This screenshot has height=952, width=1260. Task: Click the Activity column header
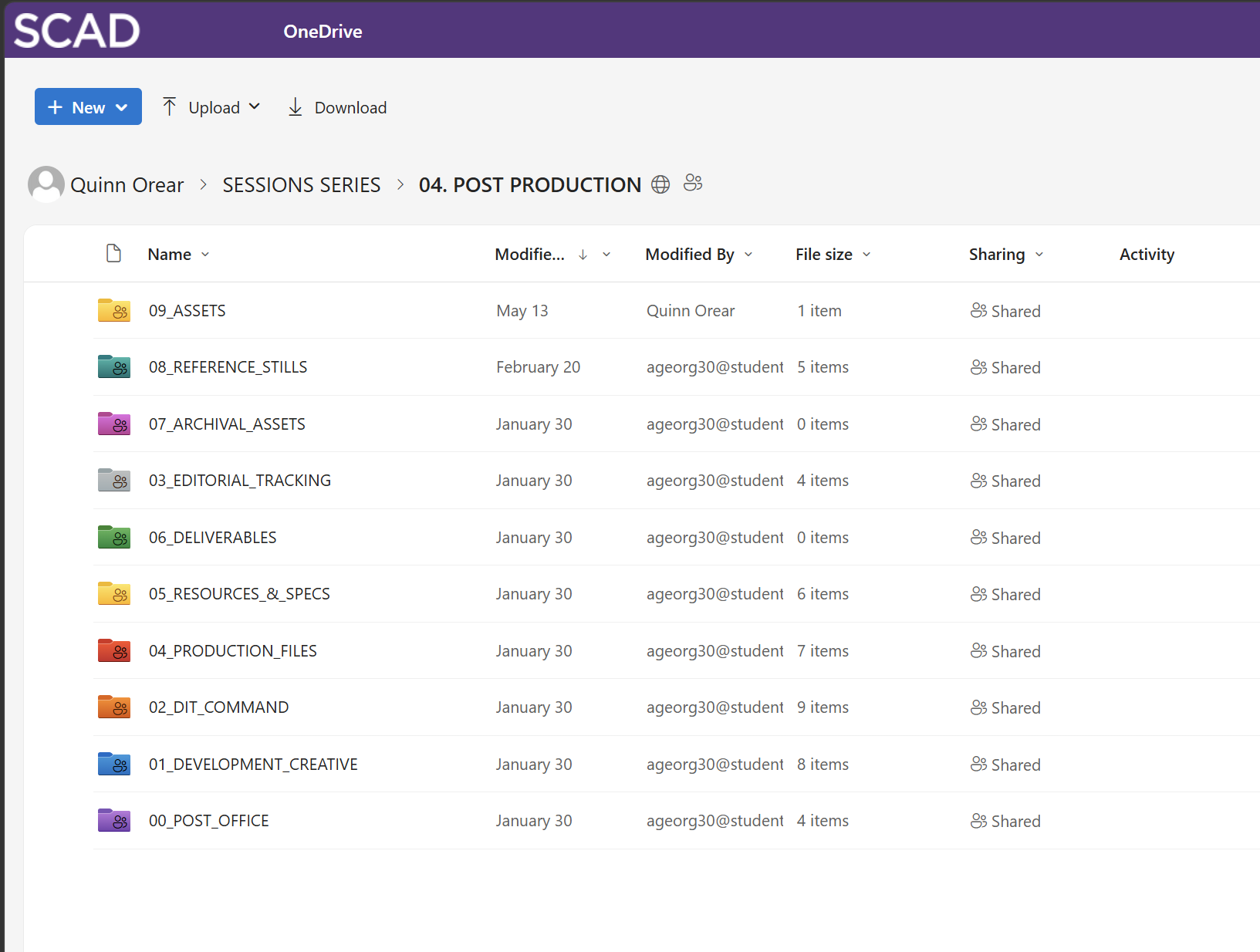pyautogui.click(x=1147, y=255)
